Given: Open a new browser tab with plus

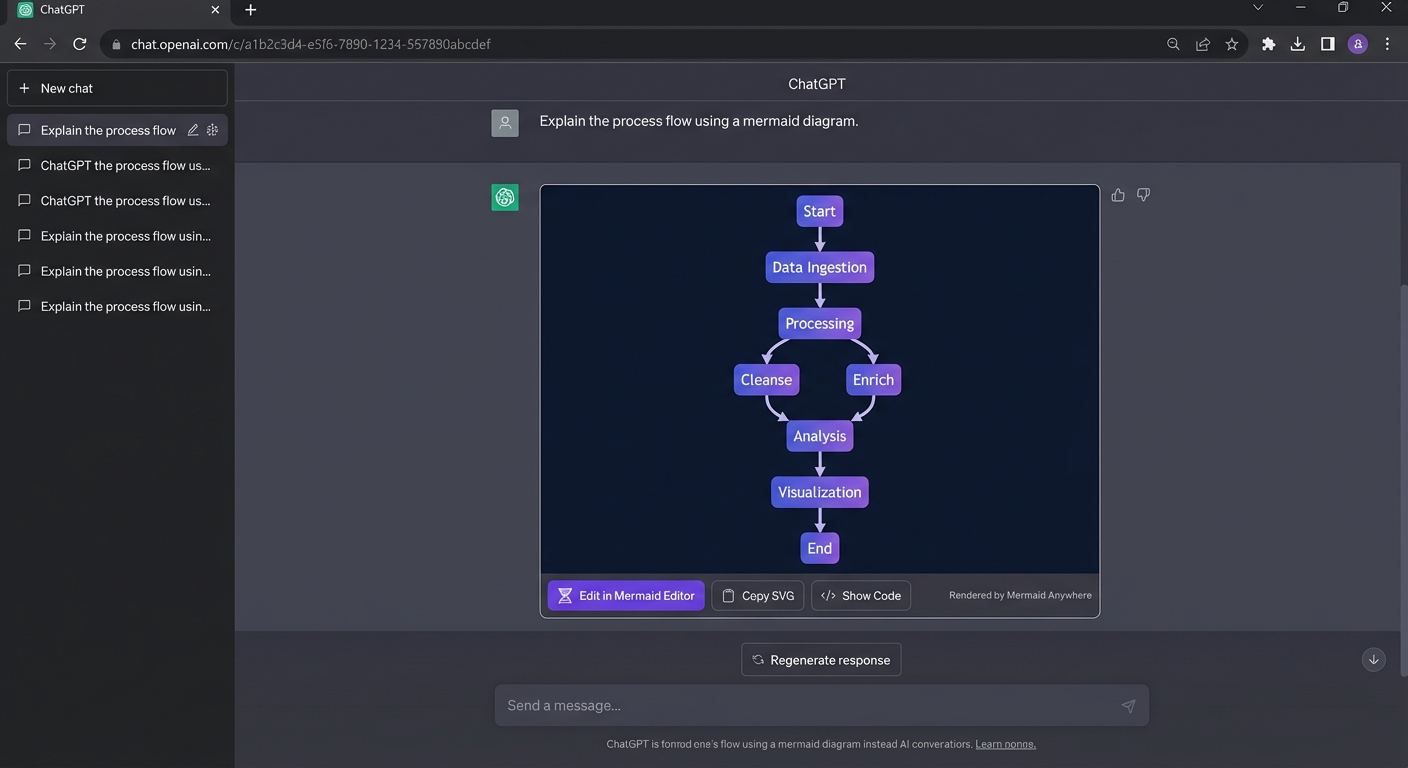Looking at the screenshot, I should [x=251, y=10].
